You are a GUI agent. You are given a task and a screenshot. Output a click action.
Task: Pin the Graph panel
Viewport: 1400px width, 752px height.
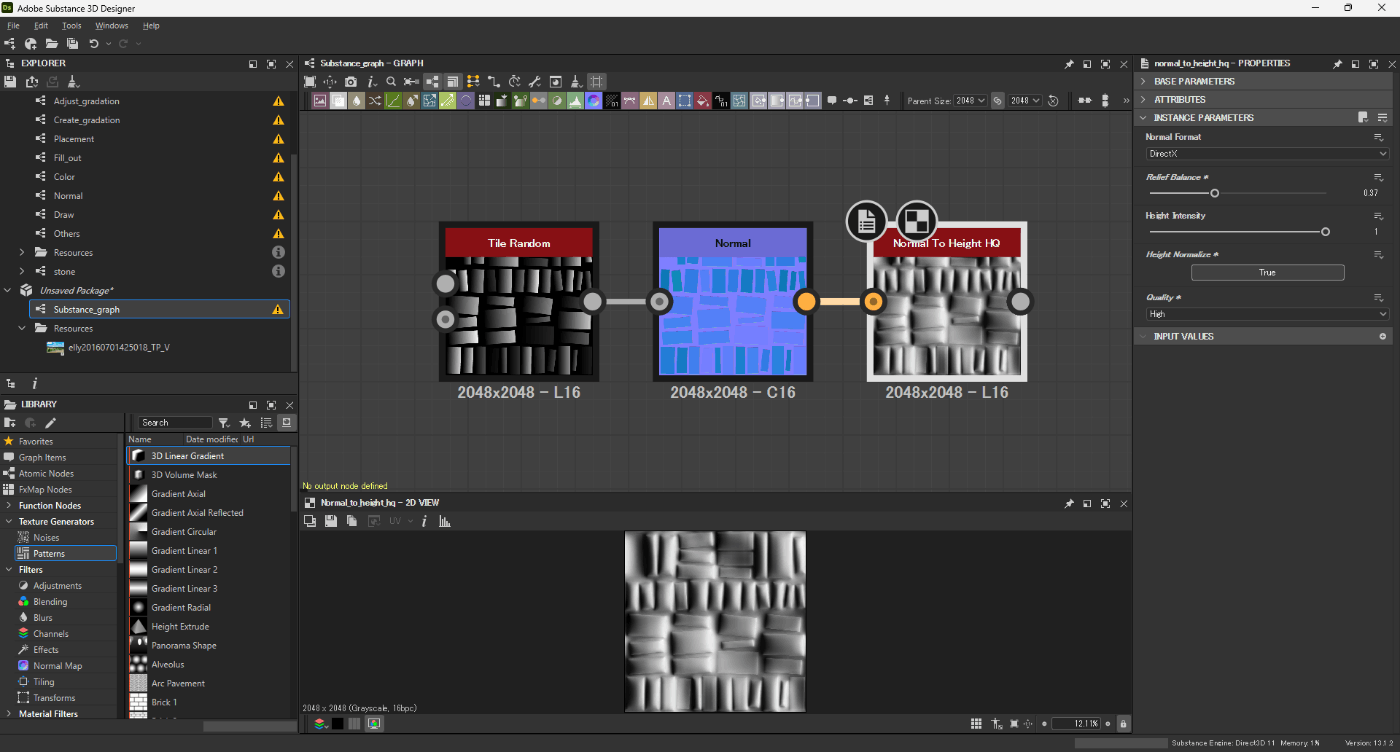[1069, 63]
